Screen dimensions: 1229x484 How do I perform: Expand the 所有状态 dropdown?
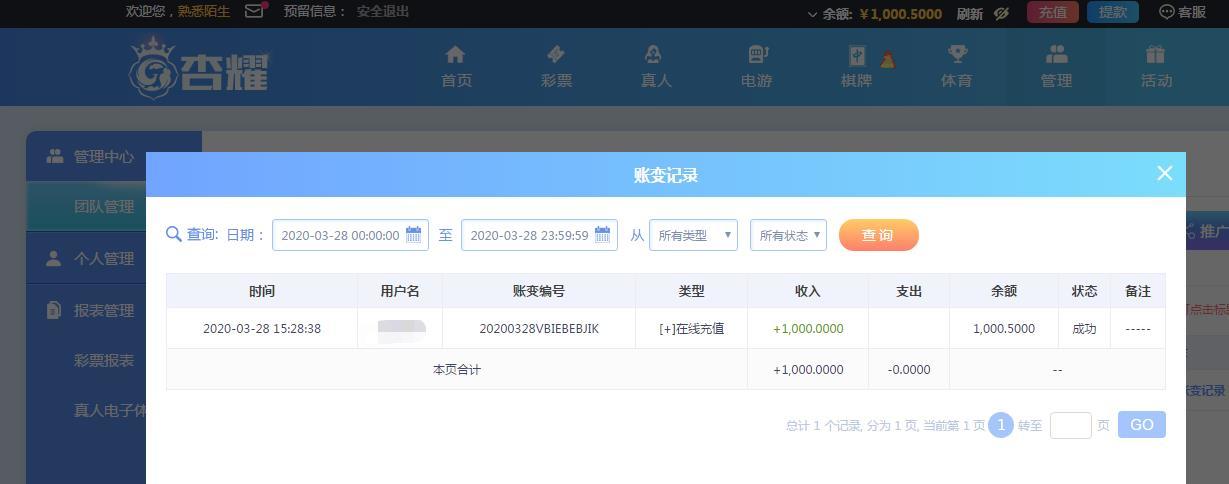click(788, 235)
